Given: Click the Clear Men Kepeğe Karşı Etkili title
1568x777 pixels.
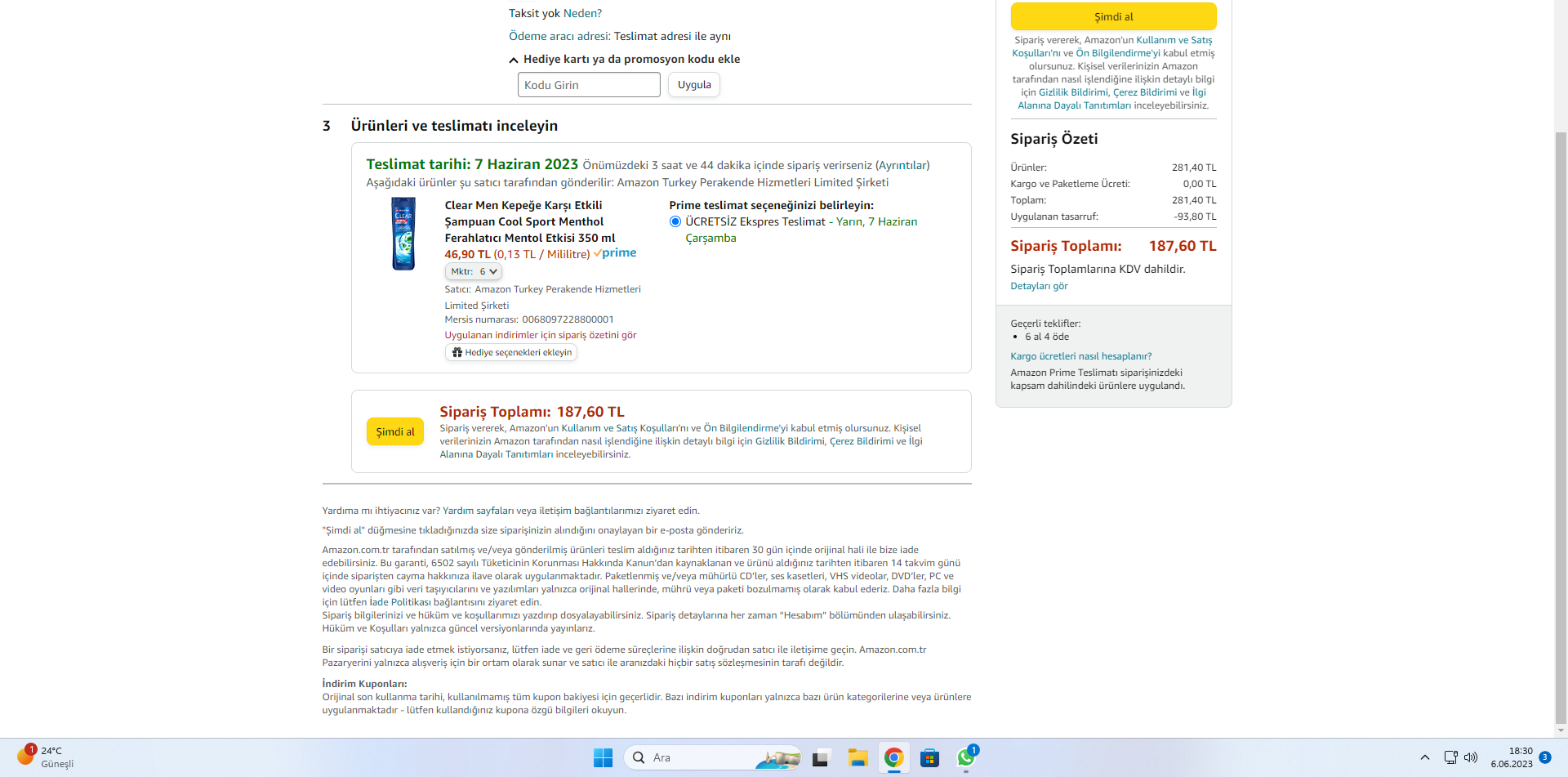Looking at the screenshot, I should coord(530,221).
